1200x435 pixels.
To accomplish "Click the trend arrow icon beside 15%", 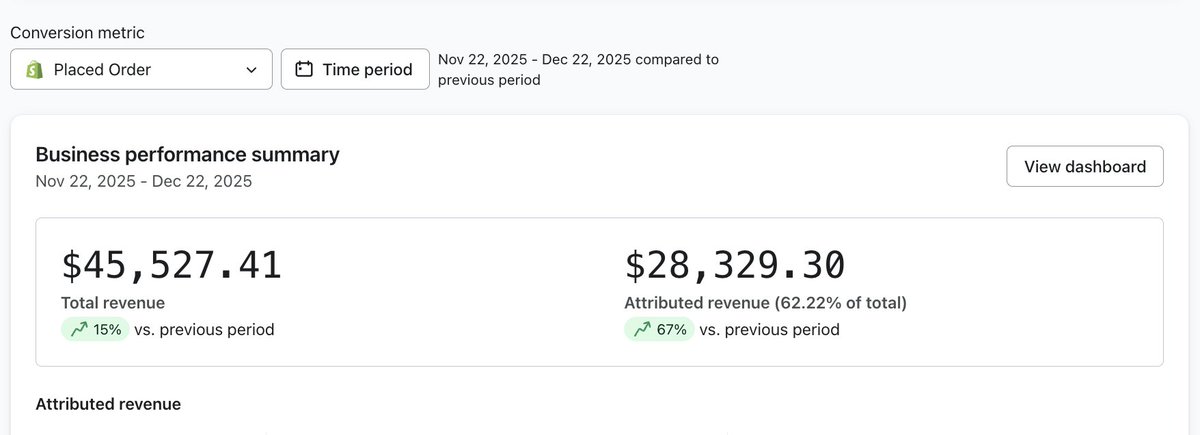I will coord(78,329).
